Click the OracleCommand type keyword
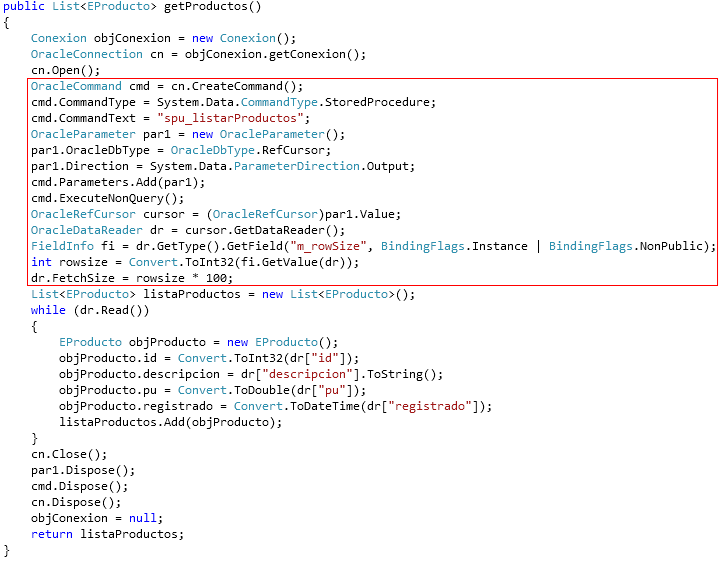The height and width of the screenshot is (561, 720). pyautogui.click(x=76, y=86)
